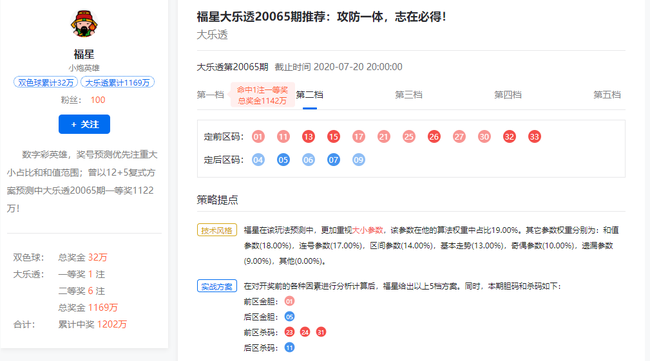Switch to the 第一档 tab

click(x=210, y=95)
